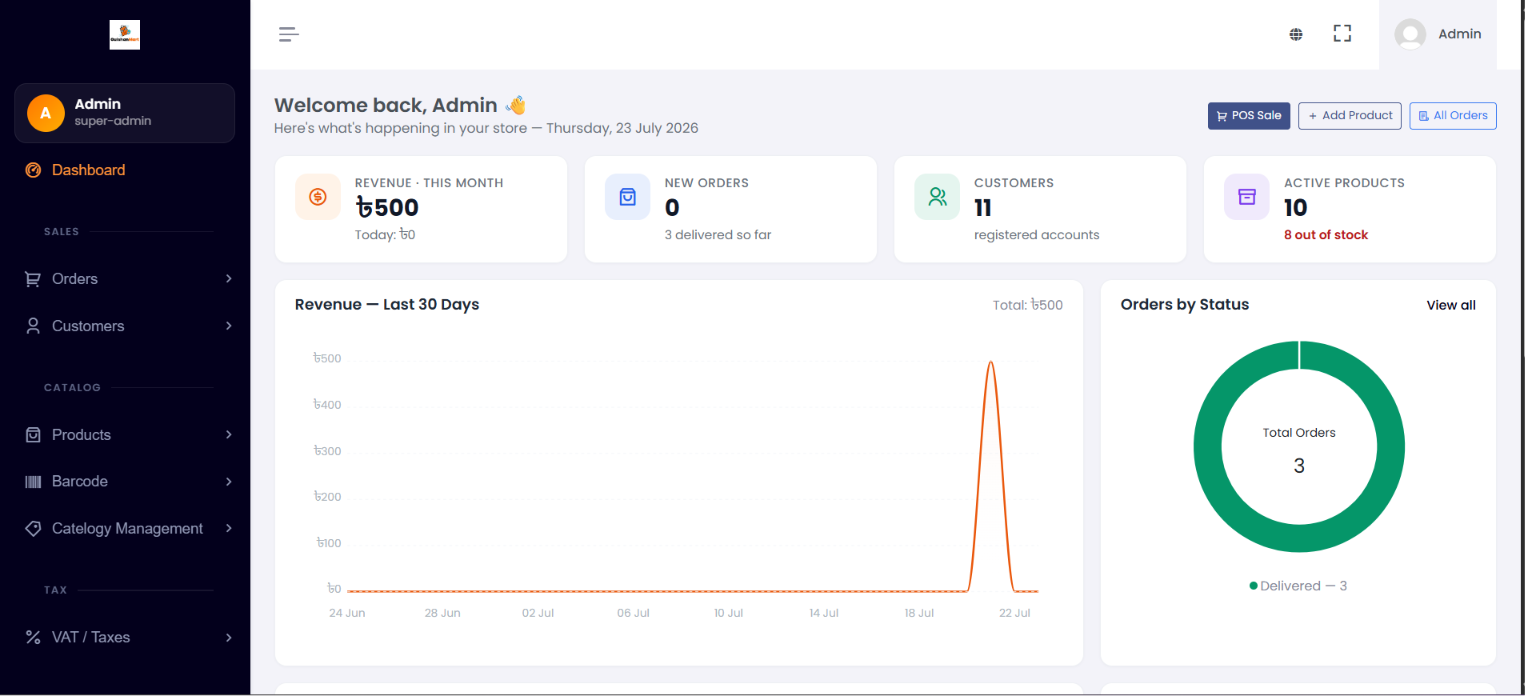1525x696 pixels.
Task: Click the Active Products archive box icon
Action: pyautogui.click(x=1247, y=197)
